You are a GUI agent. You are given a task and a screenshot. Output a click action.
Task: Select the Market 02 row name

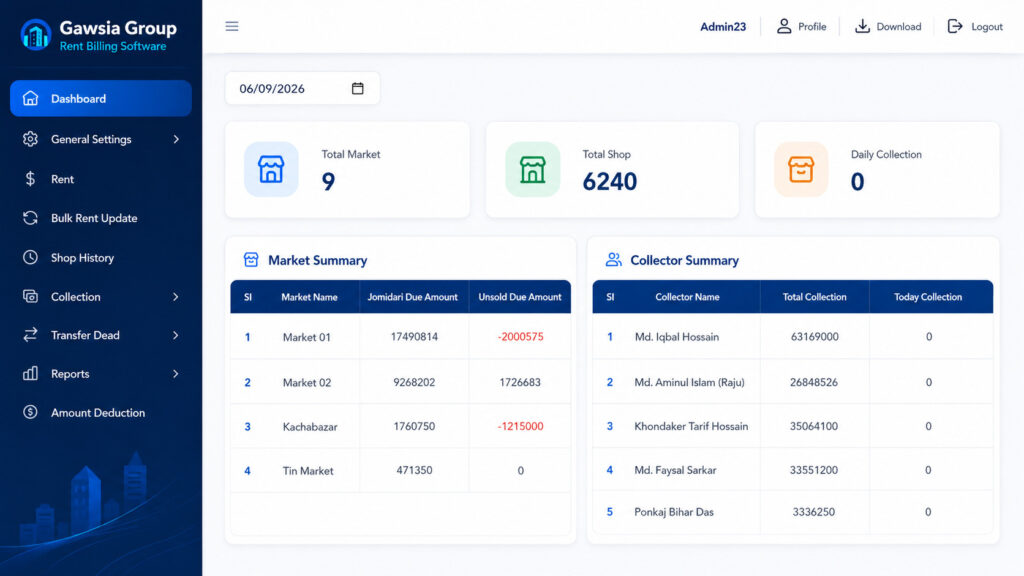[306, 383]
